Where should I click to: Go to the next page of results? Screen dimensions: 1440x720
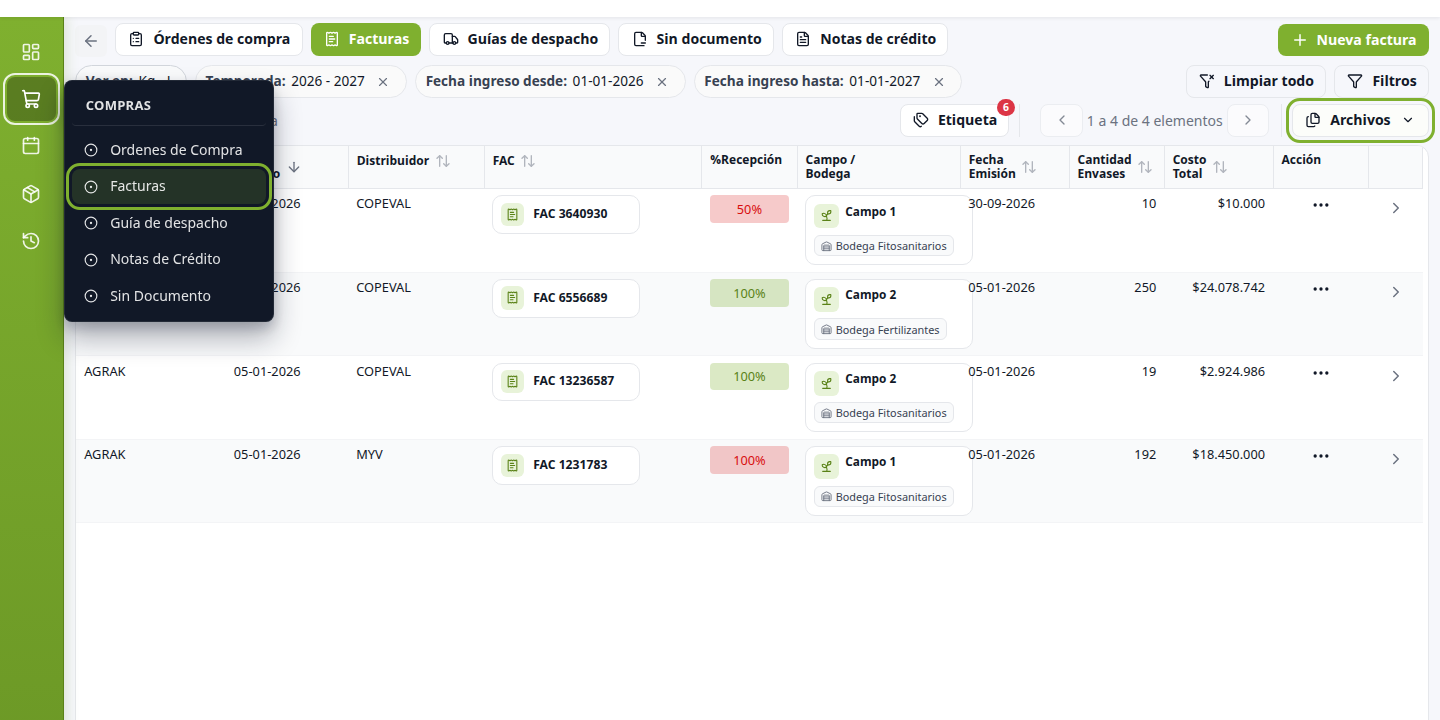tap(1248, 121)
